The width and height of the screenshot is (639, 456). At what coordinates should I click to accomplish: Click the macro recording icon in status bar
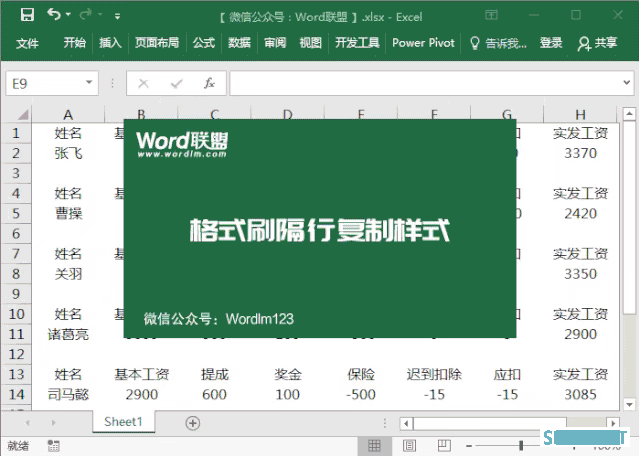(x=53, y=446)
